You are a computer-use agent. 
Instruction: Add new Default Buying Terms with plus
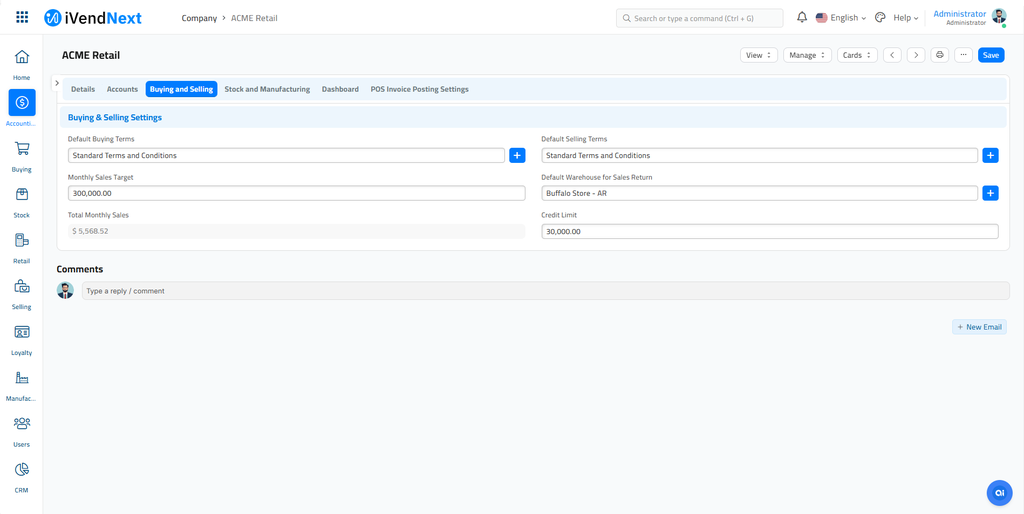click(x=517, y=155)
